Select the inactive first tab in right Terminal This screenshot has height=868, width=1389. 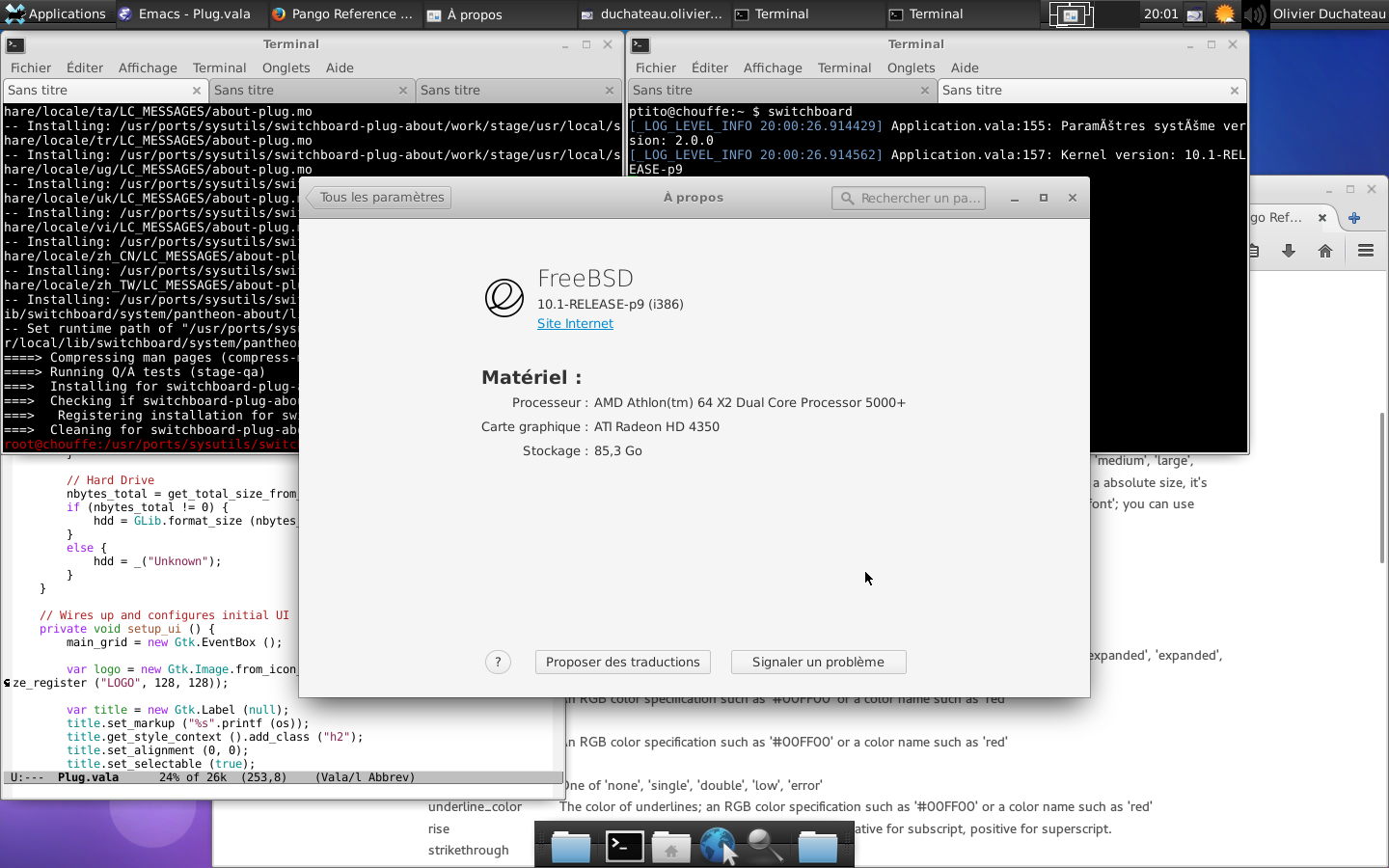(x=782, y=91)
